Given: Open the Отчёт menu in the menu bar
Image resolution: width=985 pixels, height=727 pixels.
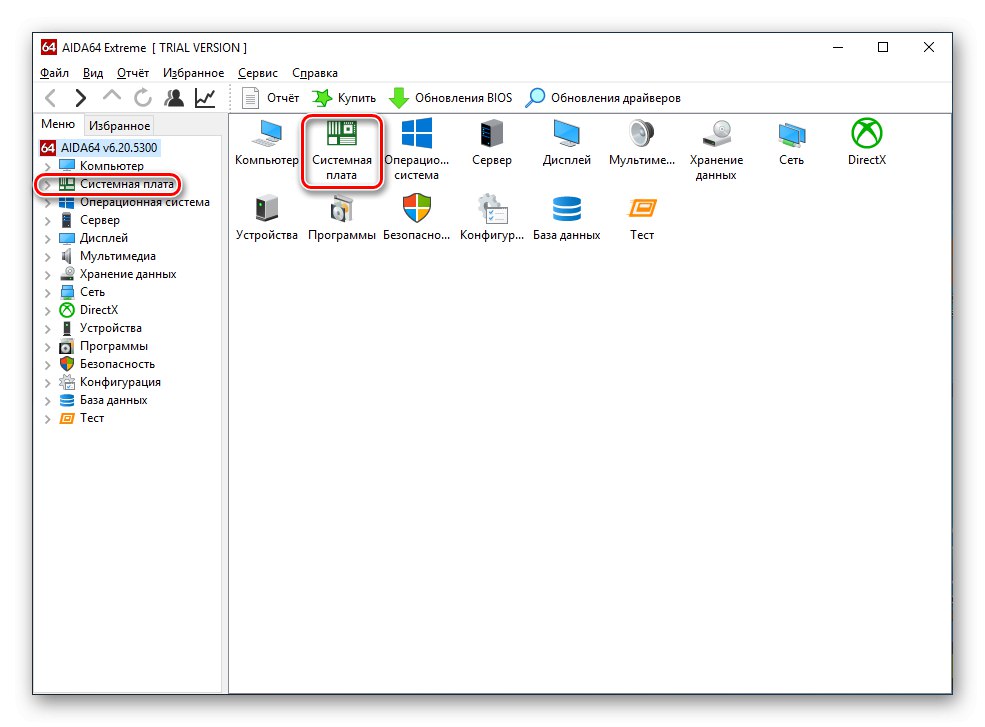Looking at the screenshot, I should 133,73.
